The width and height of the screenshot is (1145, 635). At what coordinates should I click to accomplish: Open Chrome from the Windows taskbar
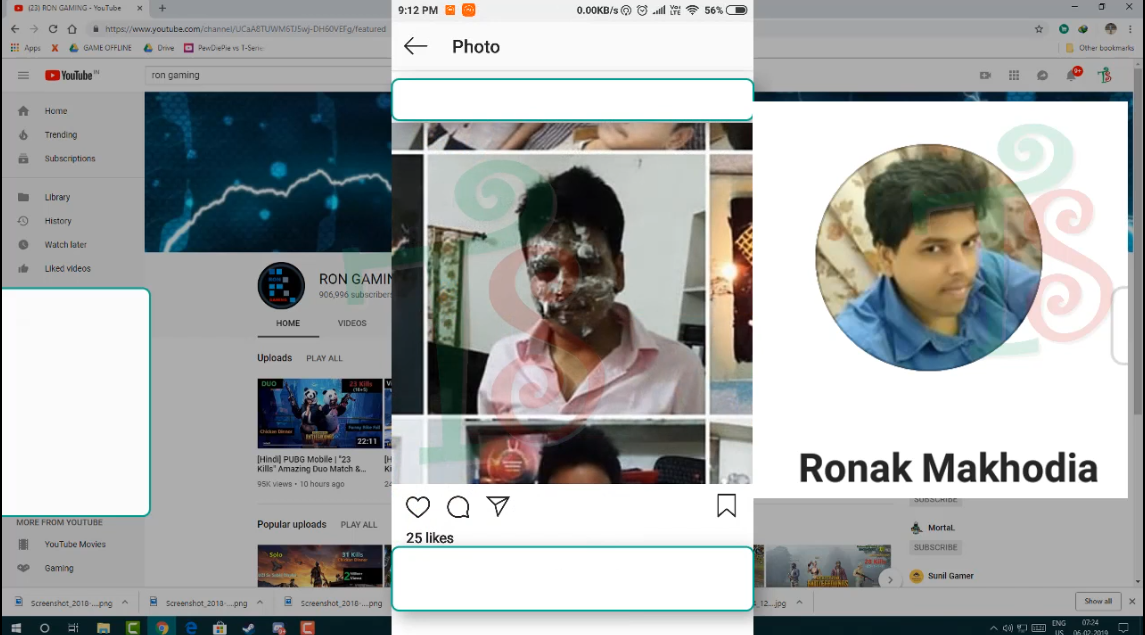tap(164, 626)
